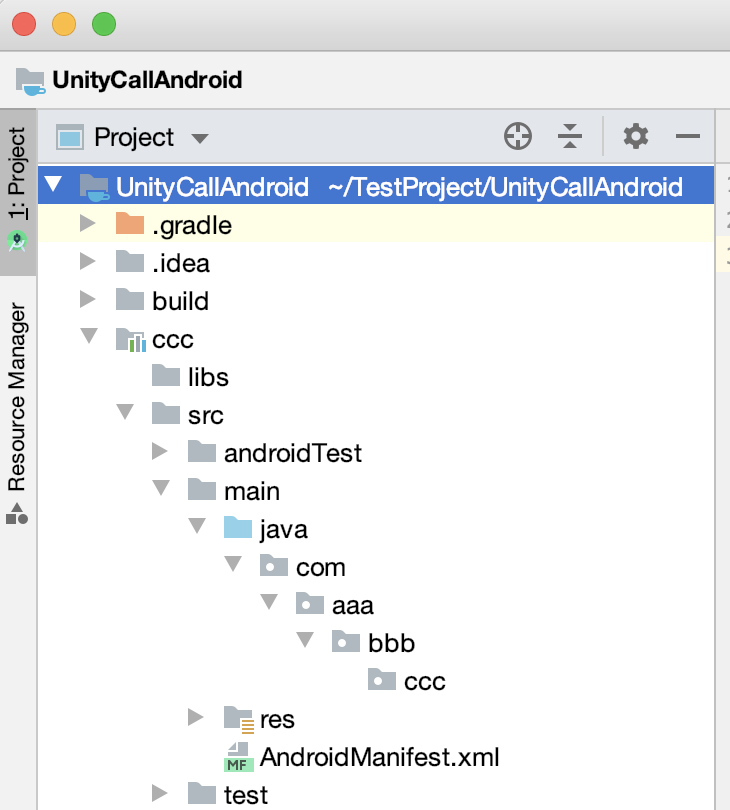Click the orange .gradle folder icon
The image size is (730, 810).
point(130,223)
